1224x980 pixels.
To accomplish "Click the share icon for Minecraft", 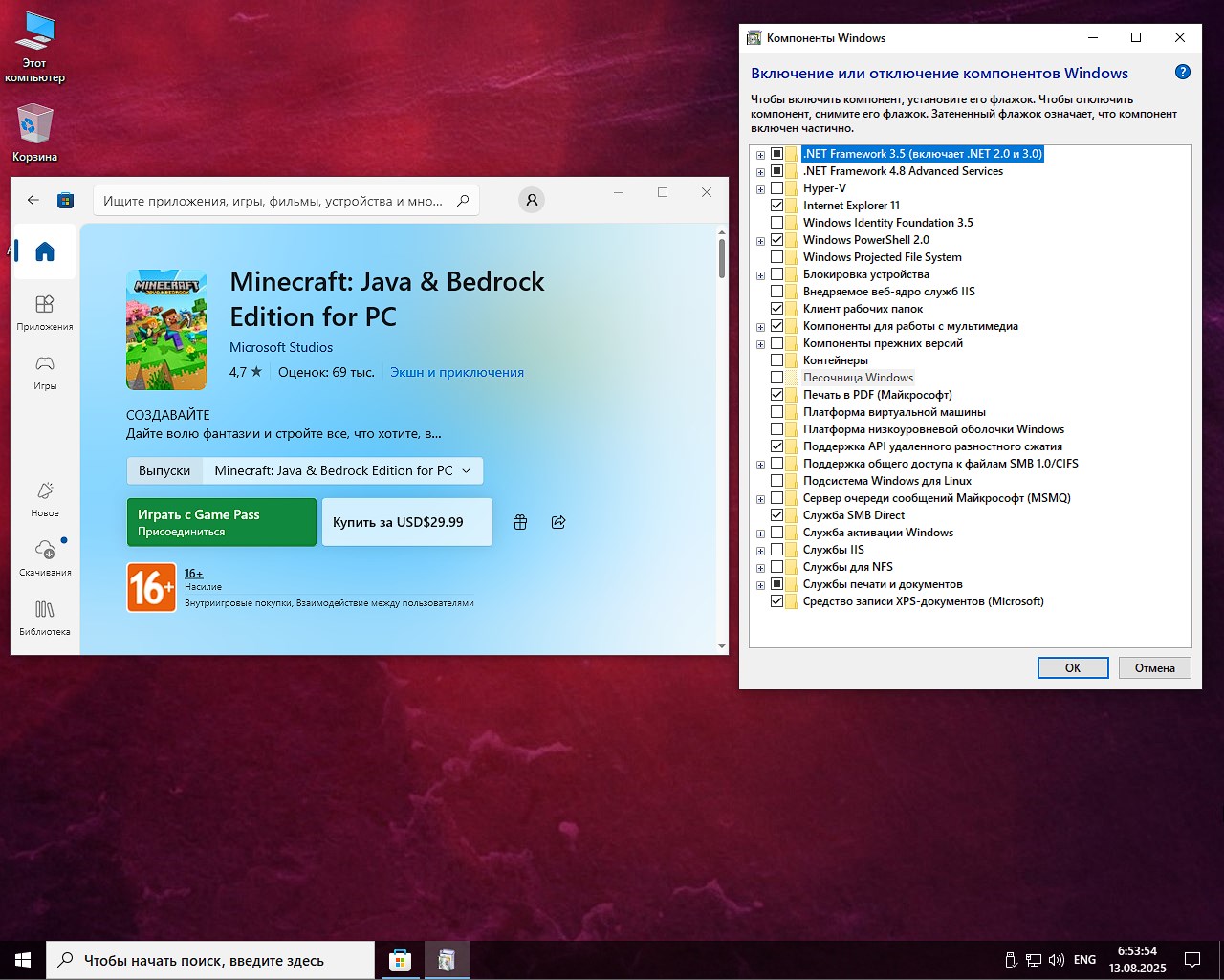I will (x=558, y=522).
